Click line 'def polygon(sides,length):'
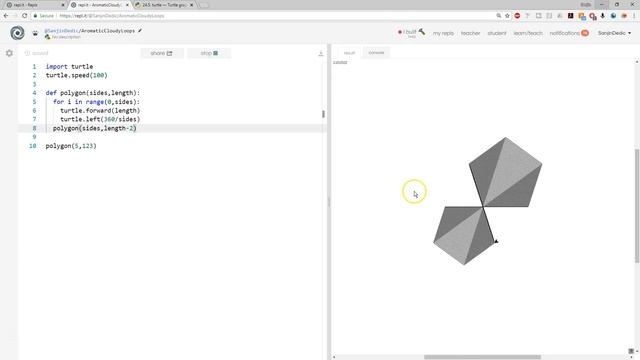 [93, 93]
